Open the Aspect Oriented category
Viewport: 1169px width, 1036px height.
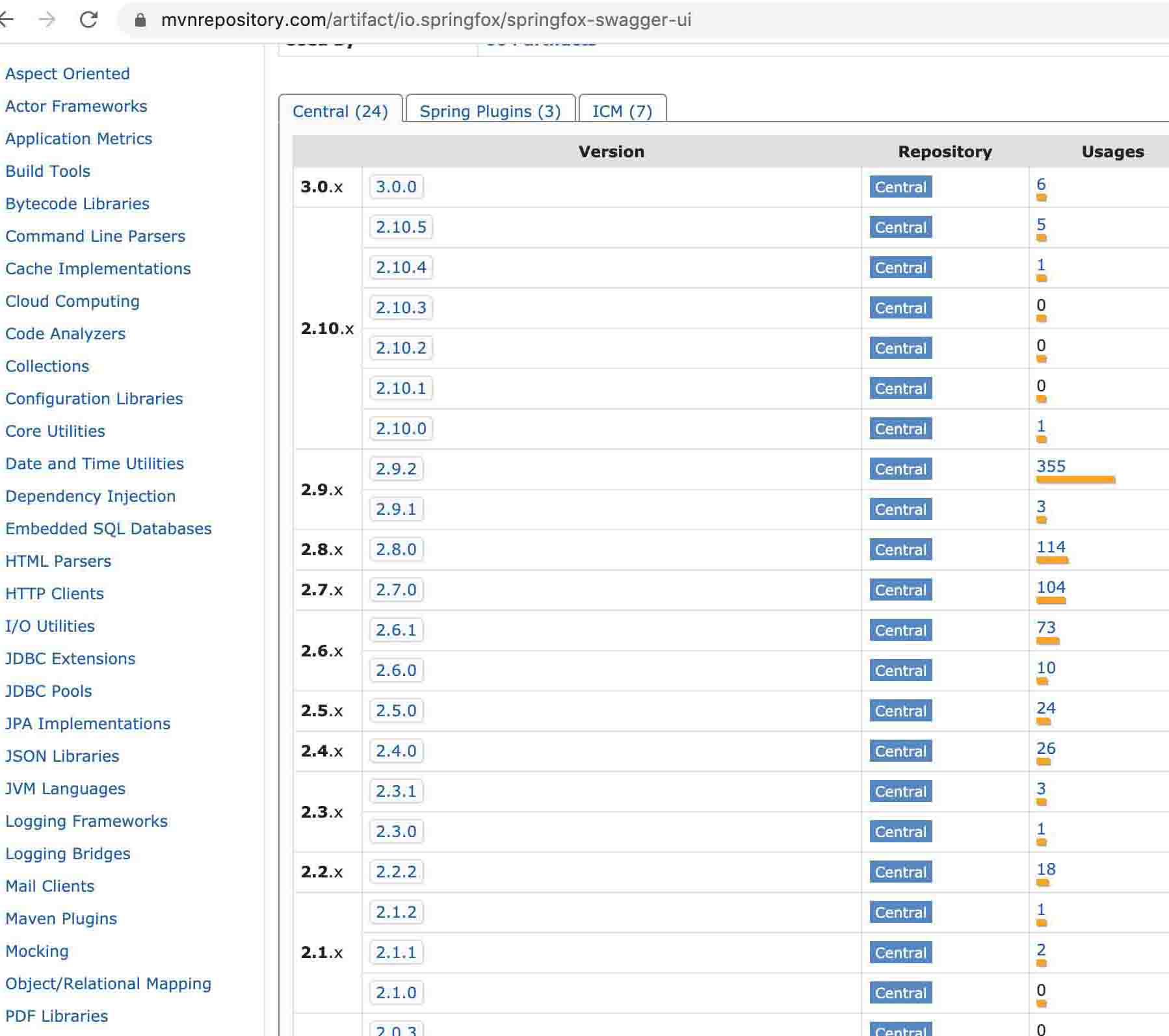point(68,73)
